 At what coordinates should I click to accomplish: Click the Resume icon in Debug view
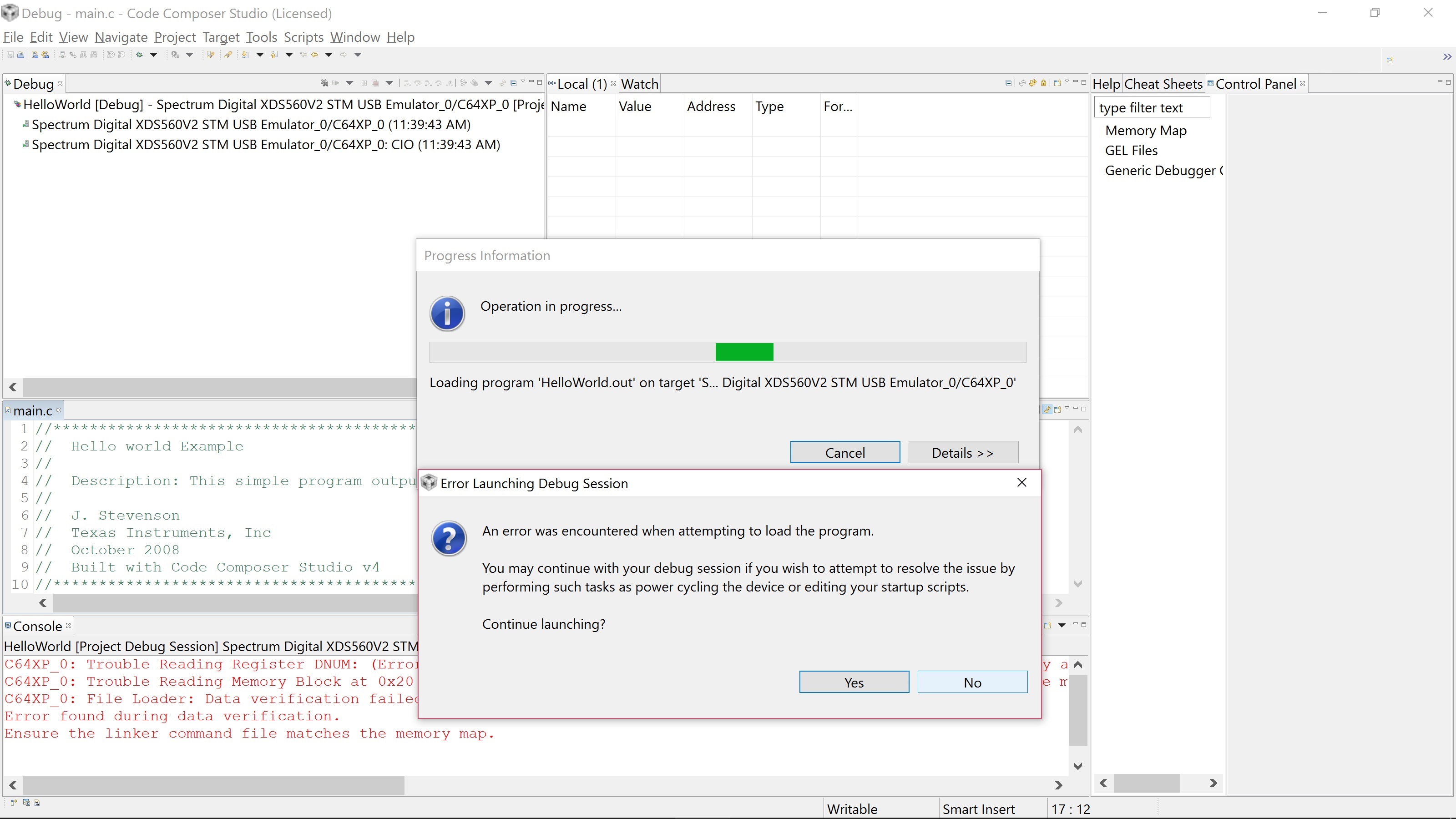click(336, 83)
